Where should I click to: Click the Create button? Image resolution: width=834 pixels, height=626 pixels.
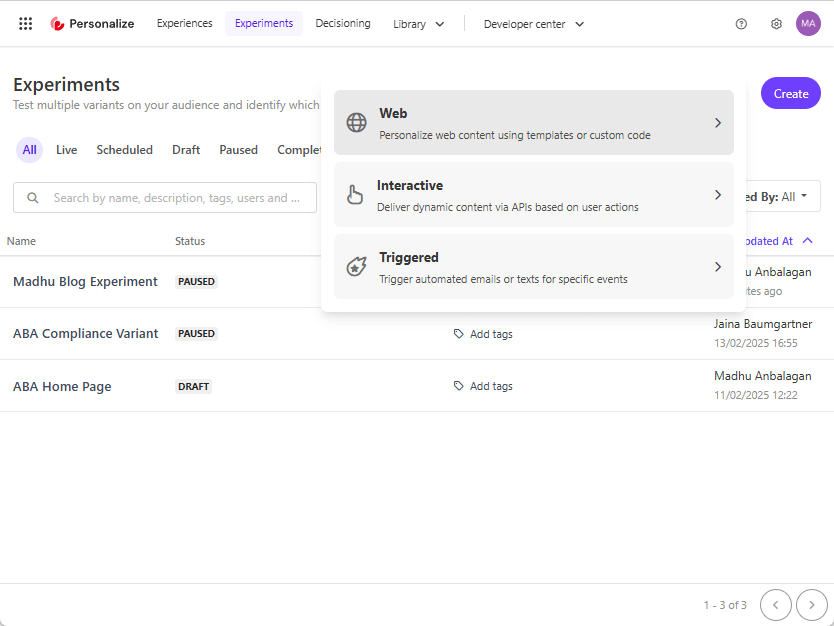[790, 92]
